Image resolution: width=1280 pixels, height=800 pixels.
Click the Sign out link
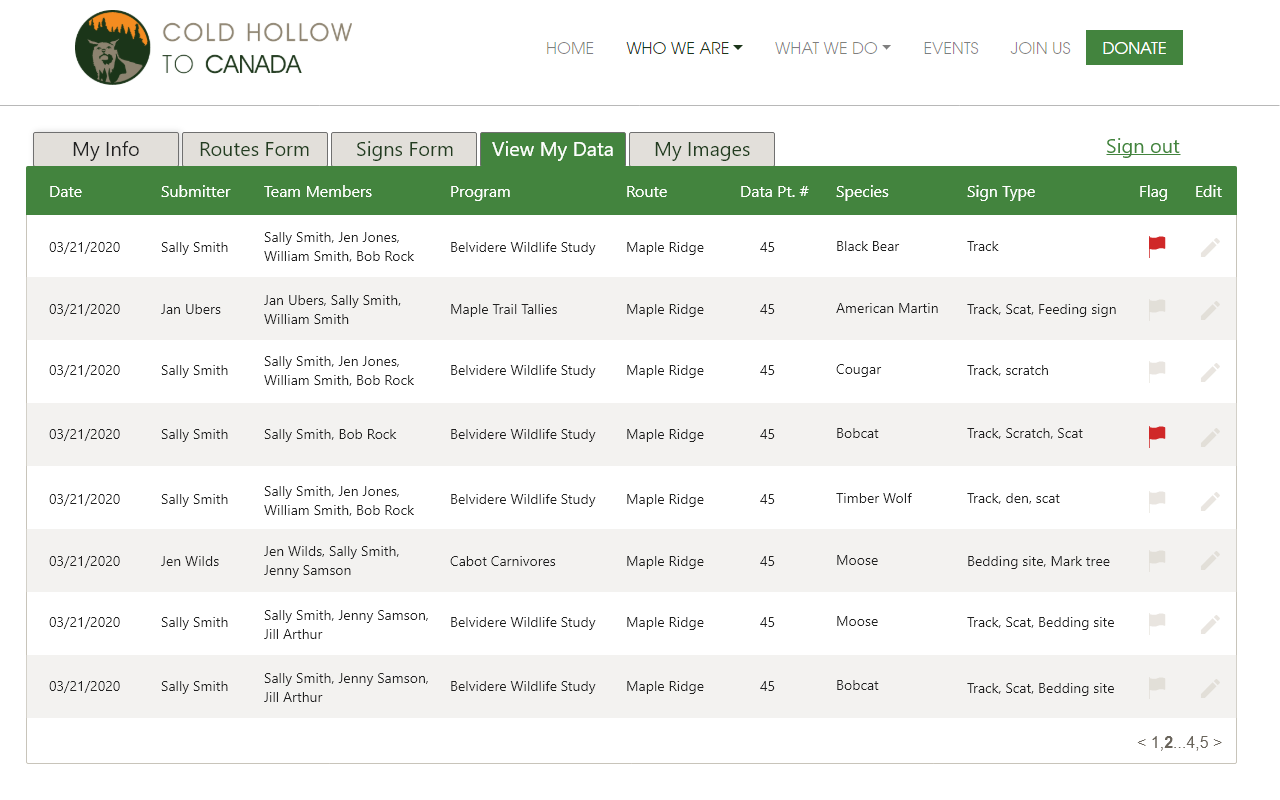pos(1142,147)
